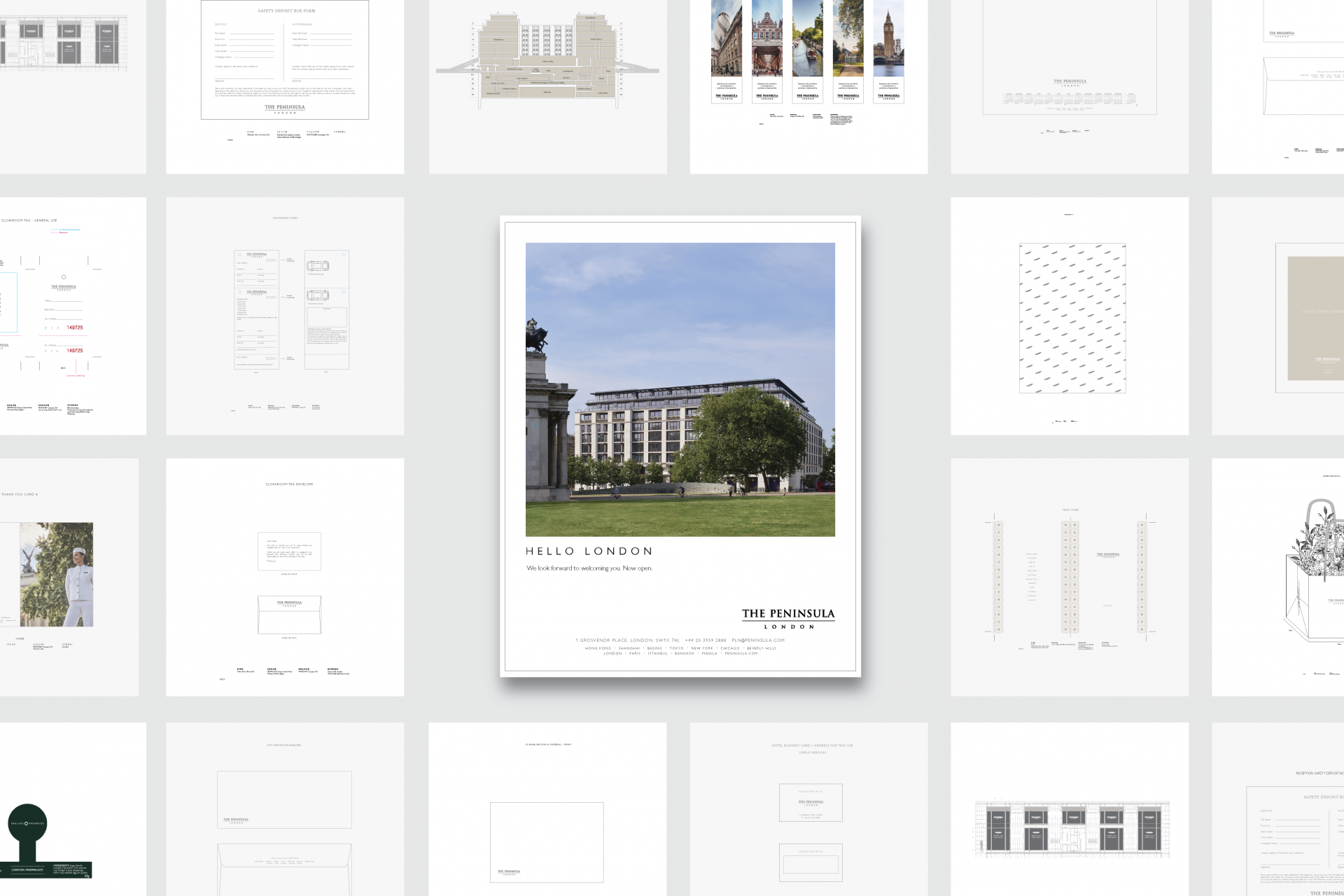Click the email 'PLN@PENINSULA.COM' on the poster
This screenshot has height=896, width=1344.
click(758, 640)
